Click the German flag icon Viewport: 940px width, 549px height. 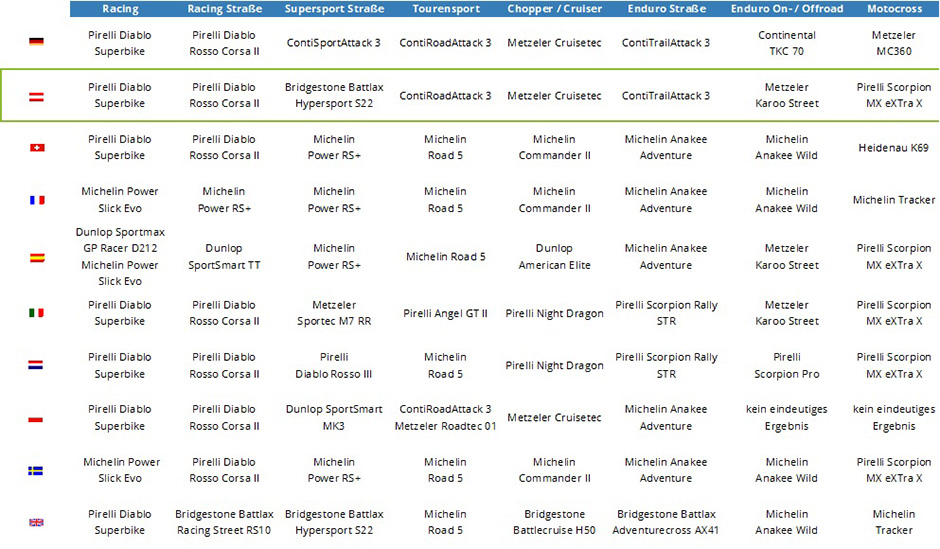[36, 42]
